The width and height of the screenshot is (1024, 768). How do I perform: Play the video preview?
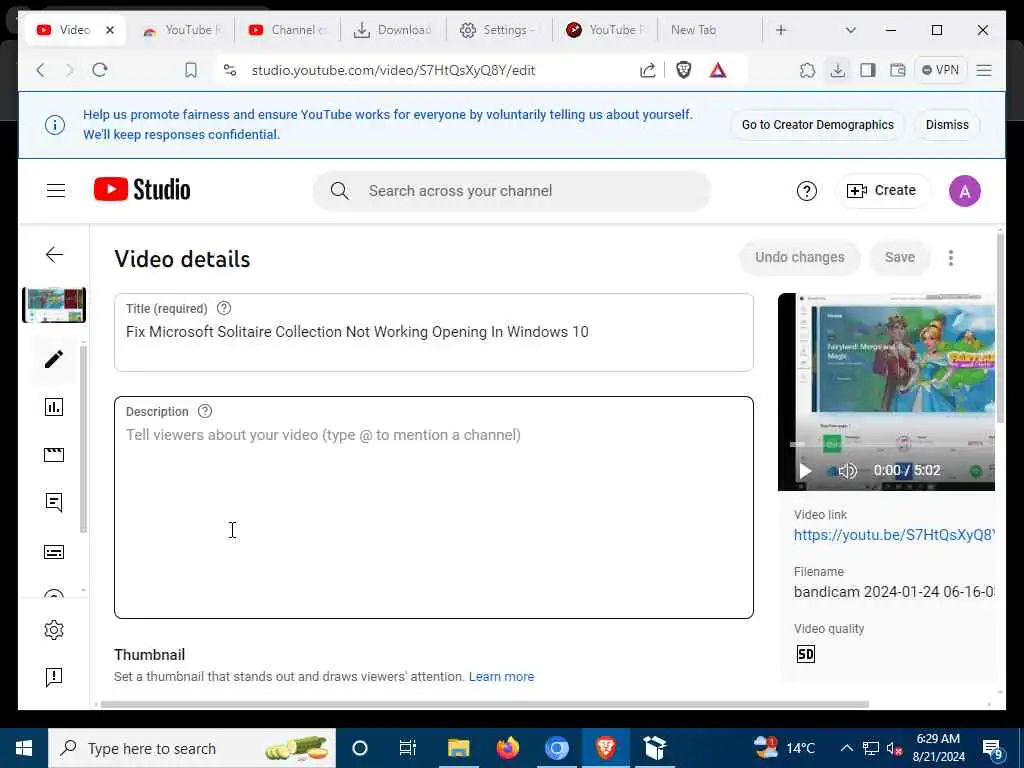pyautogui.click(x=805, y=470)
